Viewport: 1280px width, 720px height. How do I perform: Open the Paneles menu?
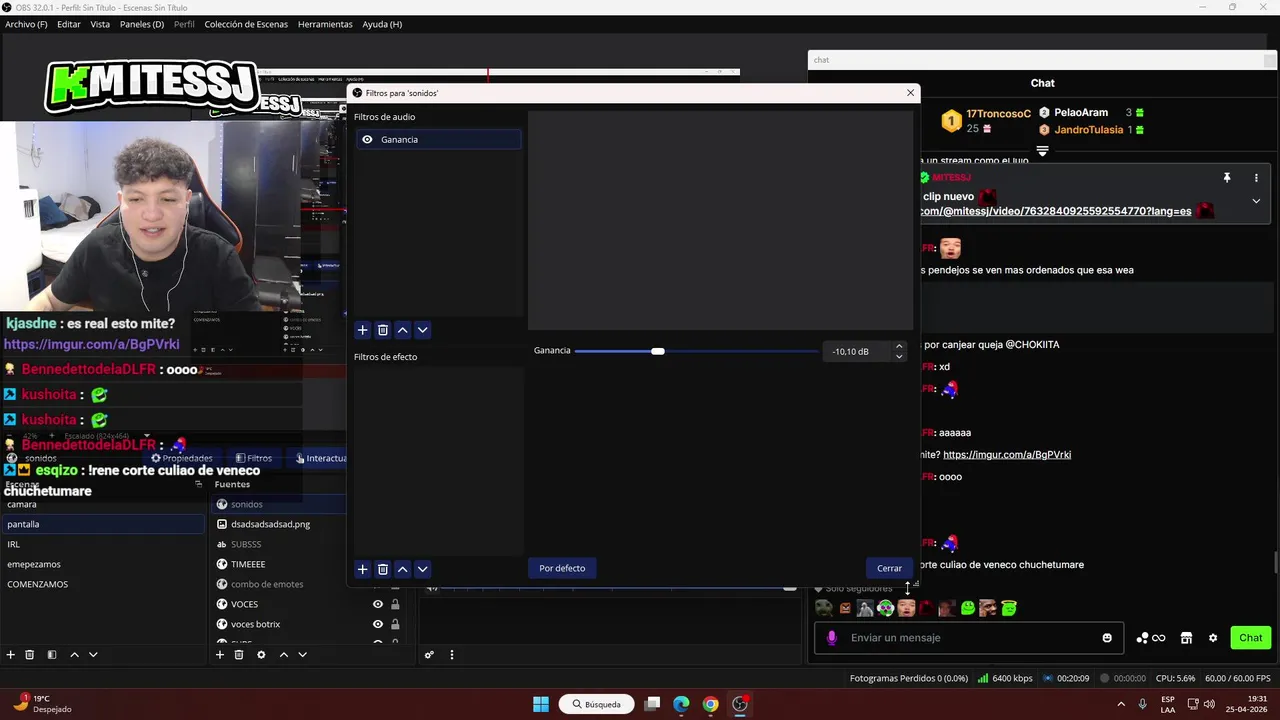[x=142, y=24]
